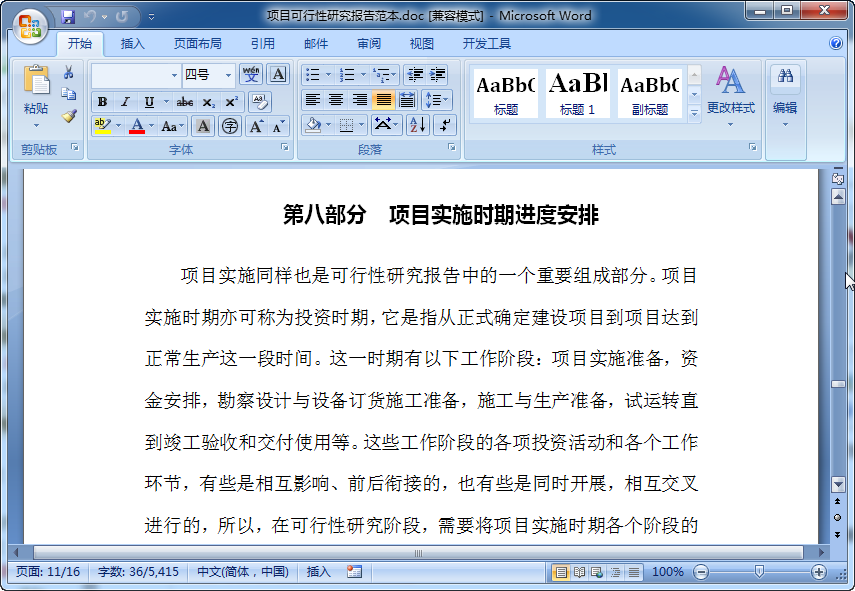Switch to the 开发工具 tab
855x591 pixels.
486,44
